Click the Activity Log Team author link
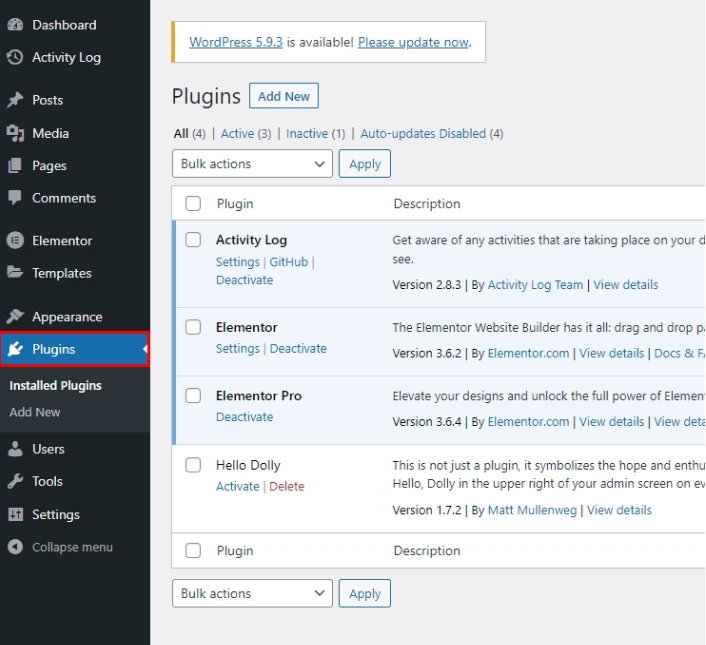This screenshot has width=706, height=645. [x=535, y=284]
